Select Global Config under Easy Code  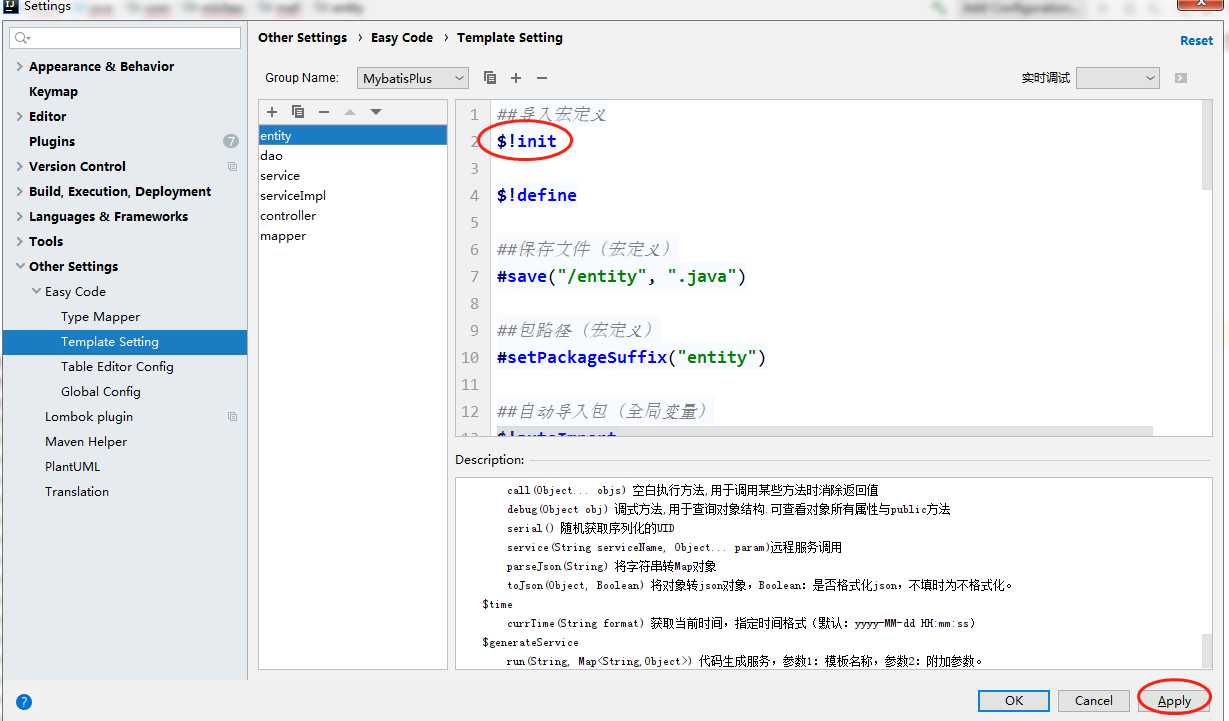tap(100, 391)
